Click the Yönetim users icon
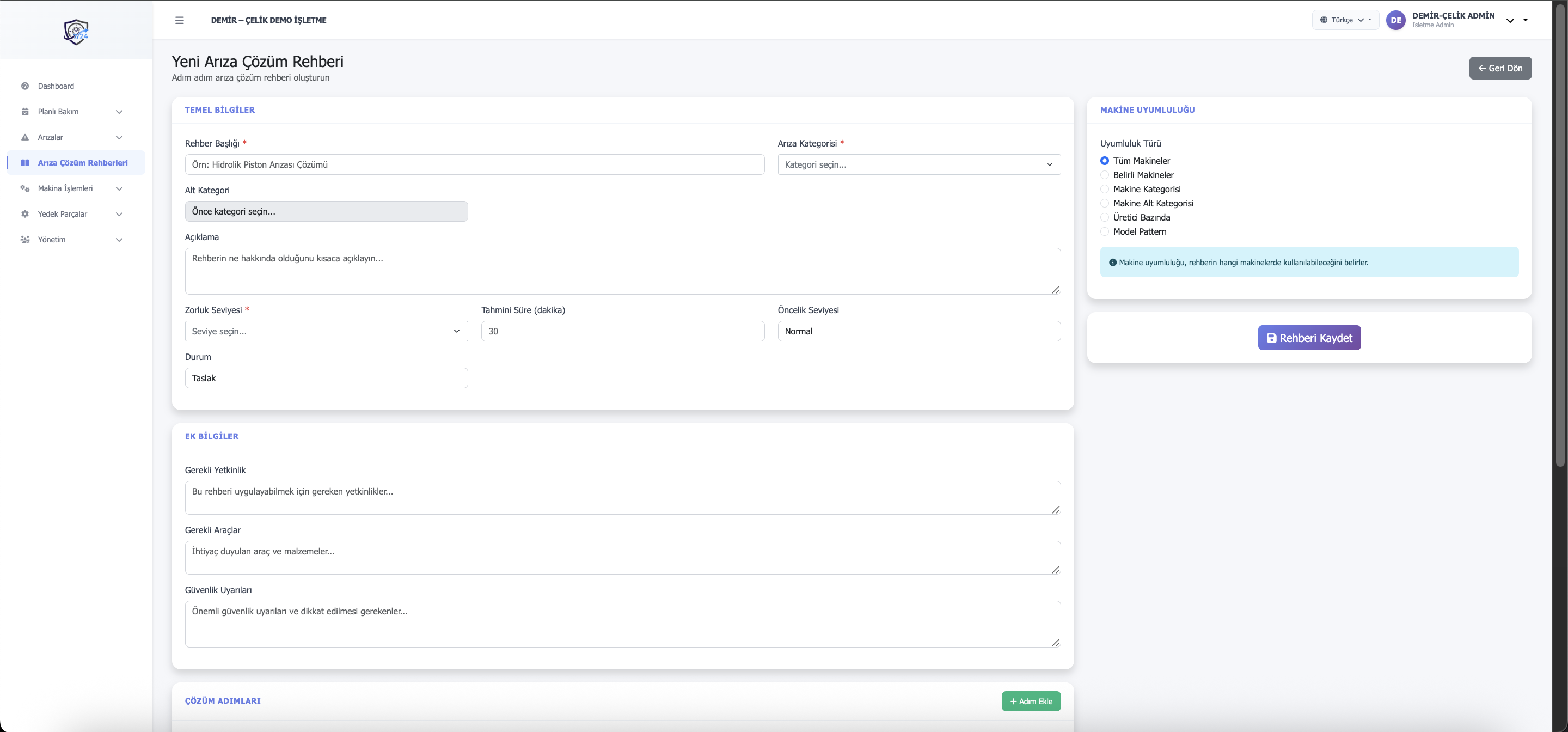This screenshot has width=1568, height=732. pyautogui.click(x=25, y=239)
